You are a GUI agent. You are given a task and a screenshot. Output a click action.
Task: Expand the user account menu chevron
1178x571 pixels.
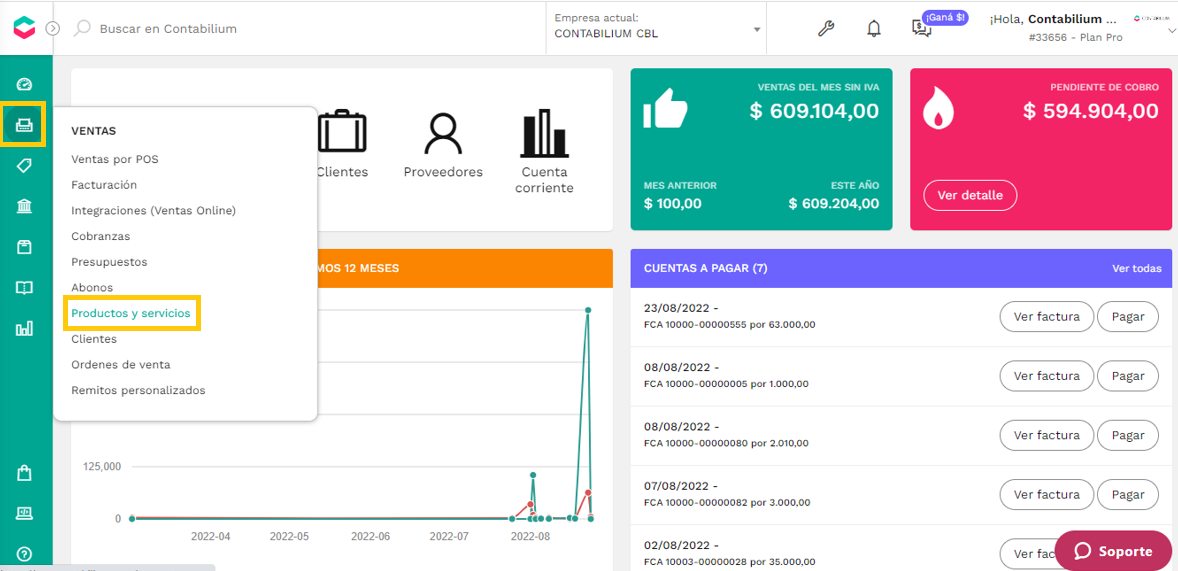[x=1170, y=30]
